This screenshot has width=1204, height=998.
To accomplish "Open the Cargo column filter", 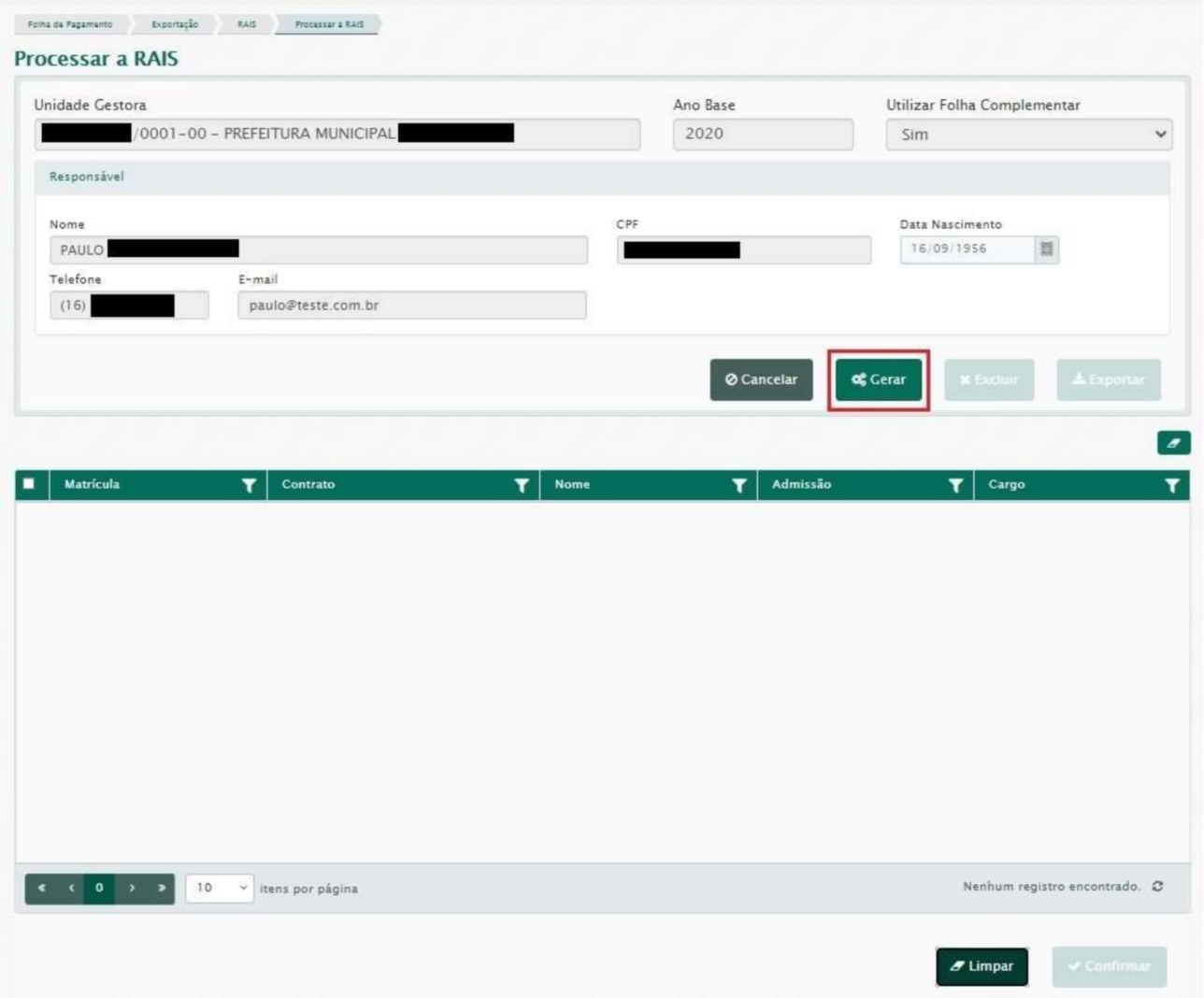I will tap(1171, 485).
